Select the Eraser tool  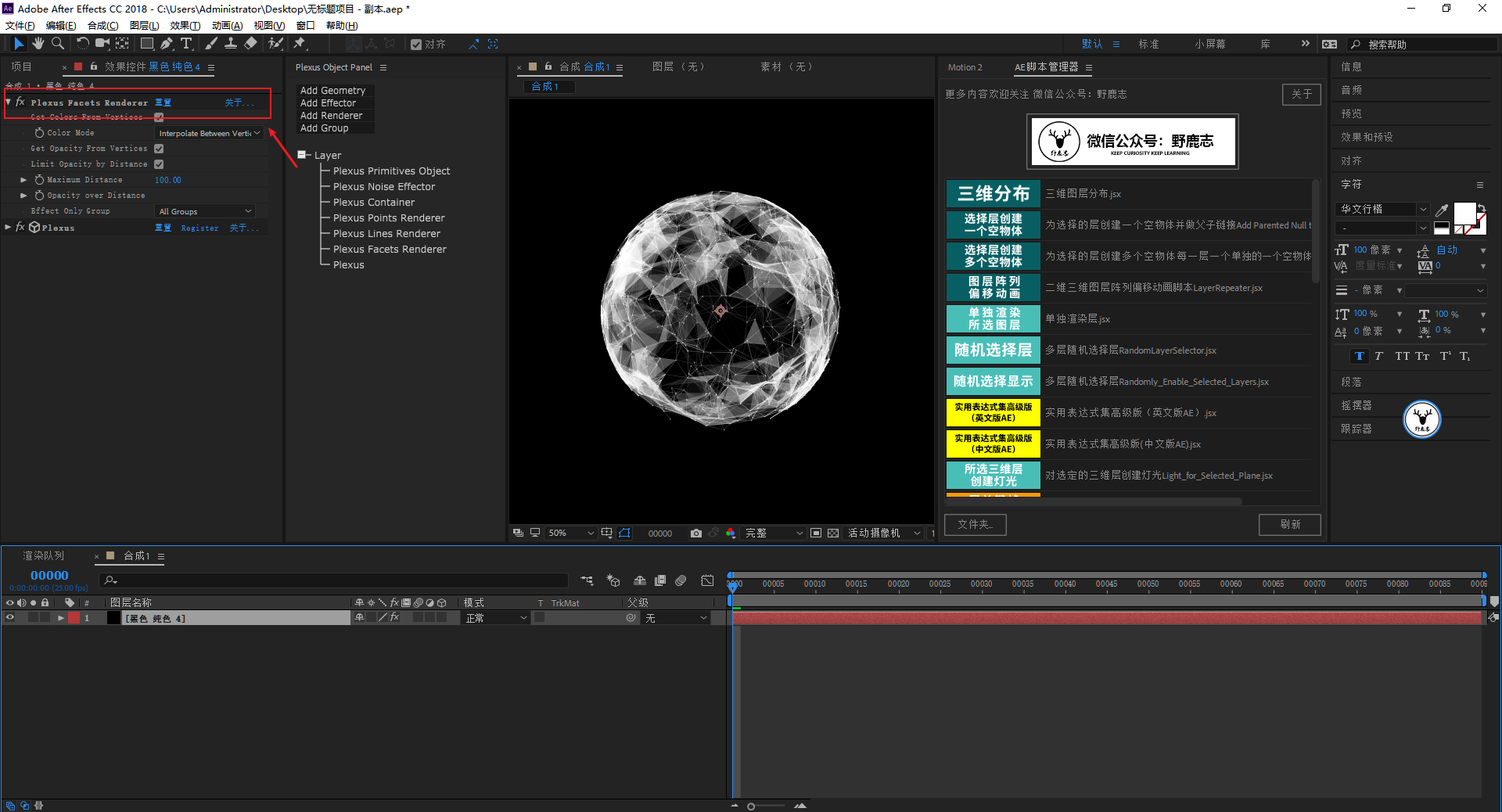coord(250,44)
